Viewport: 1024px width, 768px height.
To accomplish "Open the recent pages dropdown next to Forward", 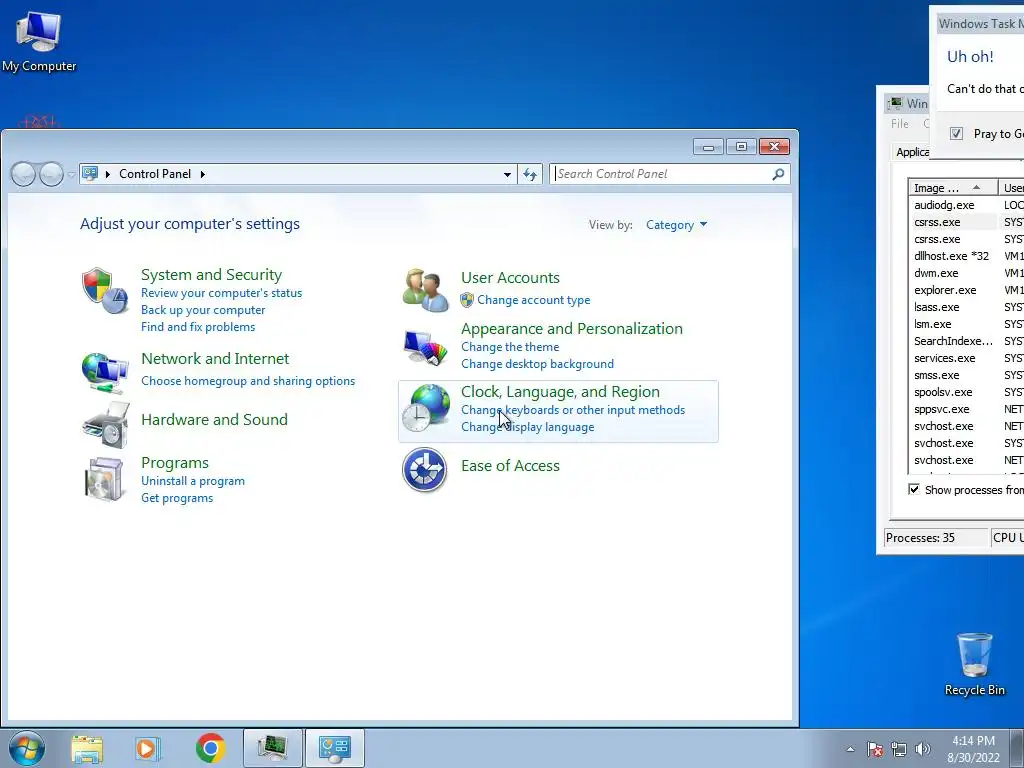I will point(71,175).
